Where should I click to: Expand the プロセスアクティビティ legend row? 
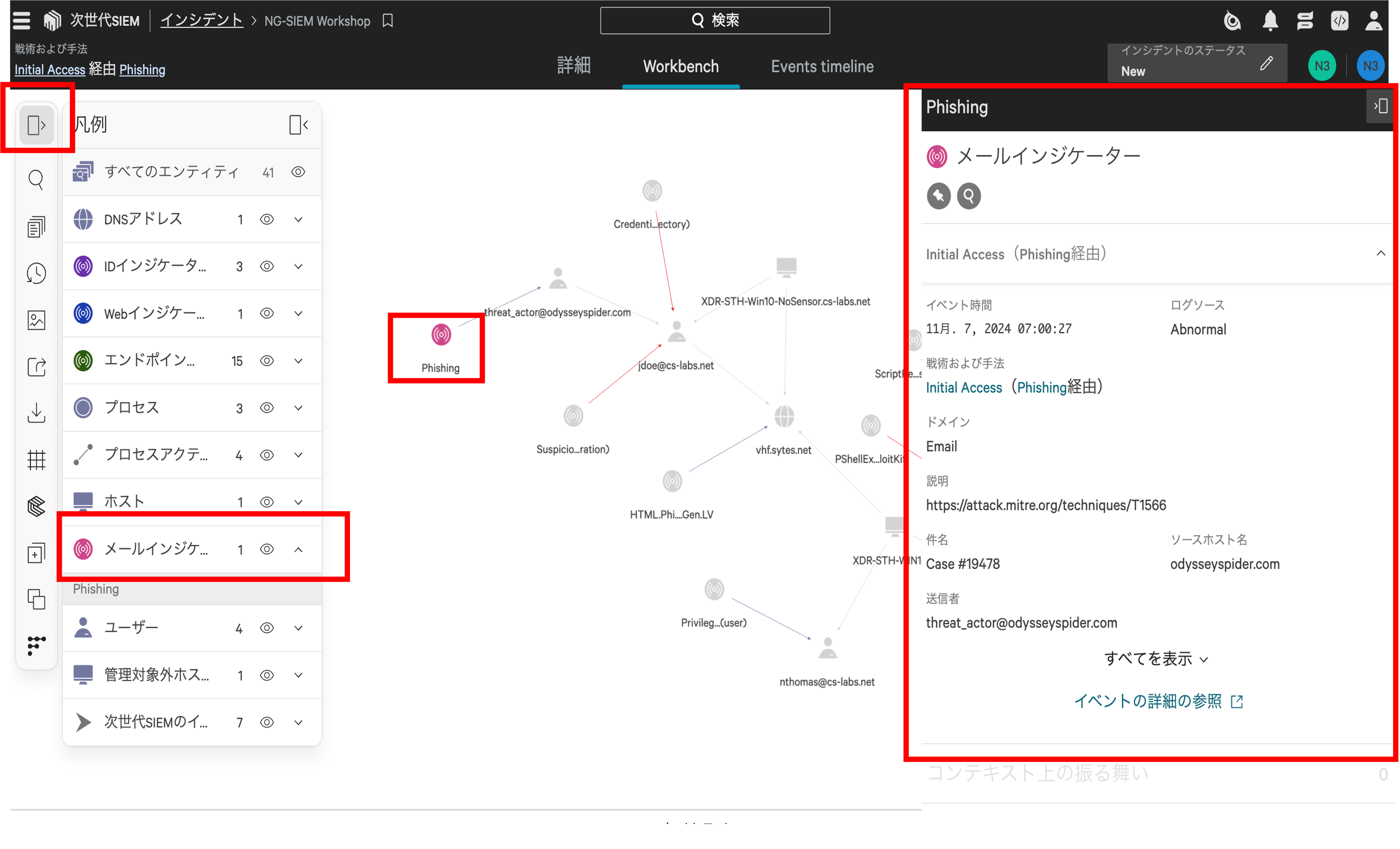pos(298,455)
